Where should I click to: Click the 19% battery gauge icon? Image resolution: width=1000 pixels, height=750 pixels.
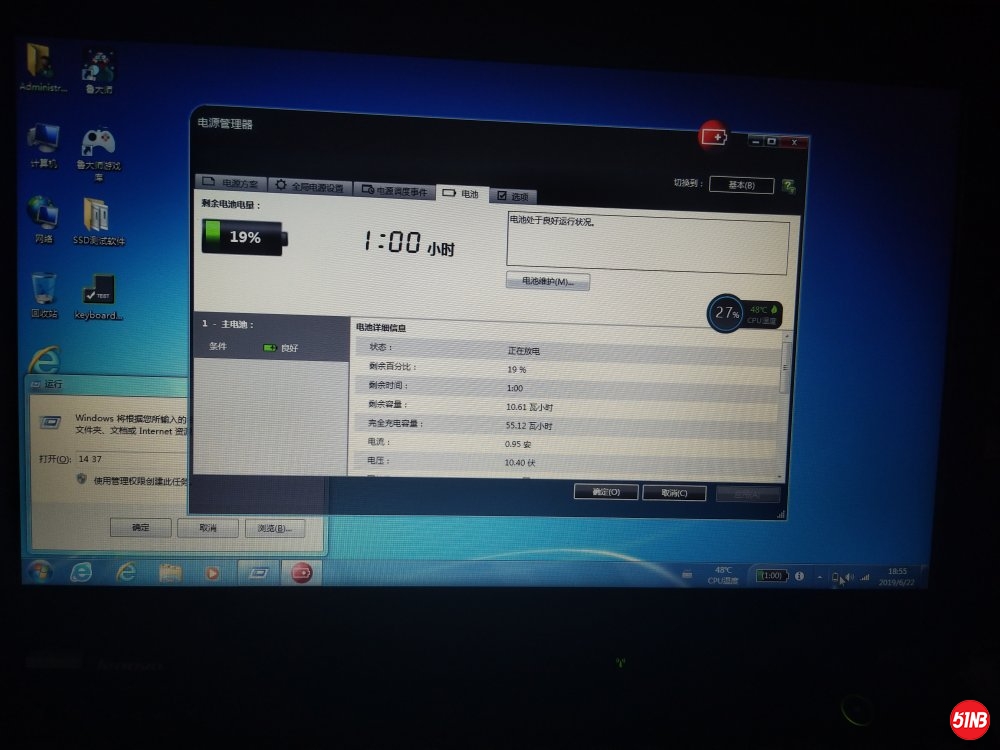click(x=244, y=237)
